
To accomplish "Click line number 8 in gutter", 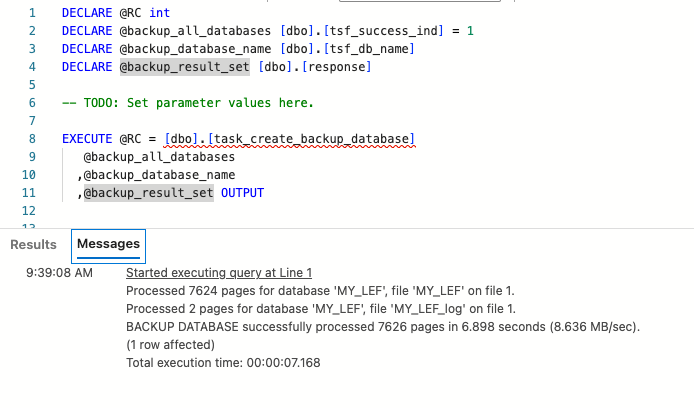I will coord(32,139).
